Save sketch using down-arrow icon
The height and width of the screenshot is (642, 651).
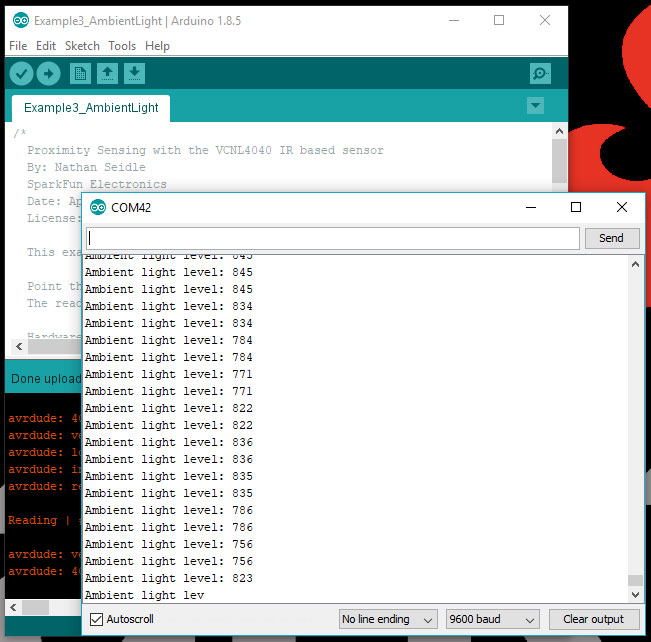134,74
